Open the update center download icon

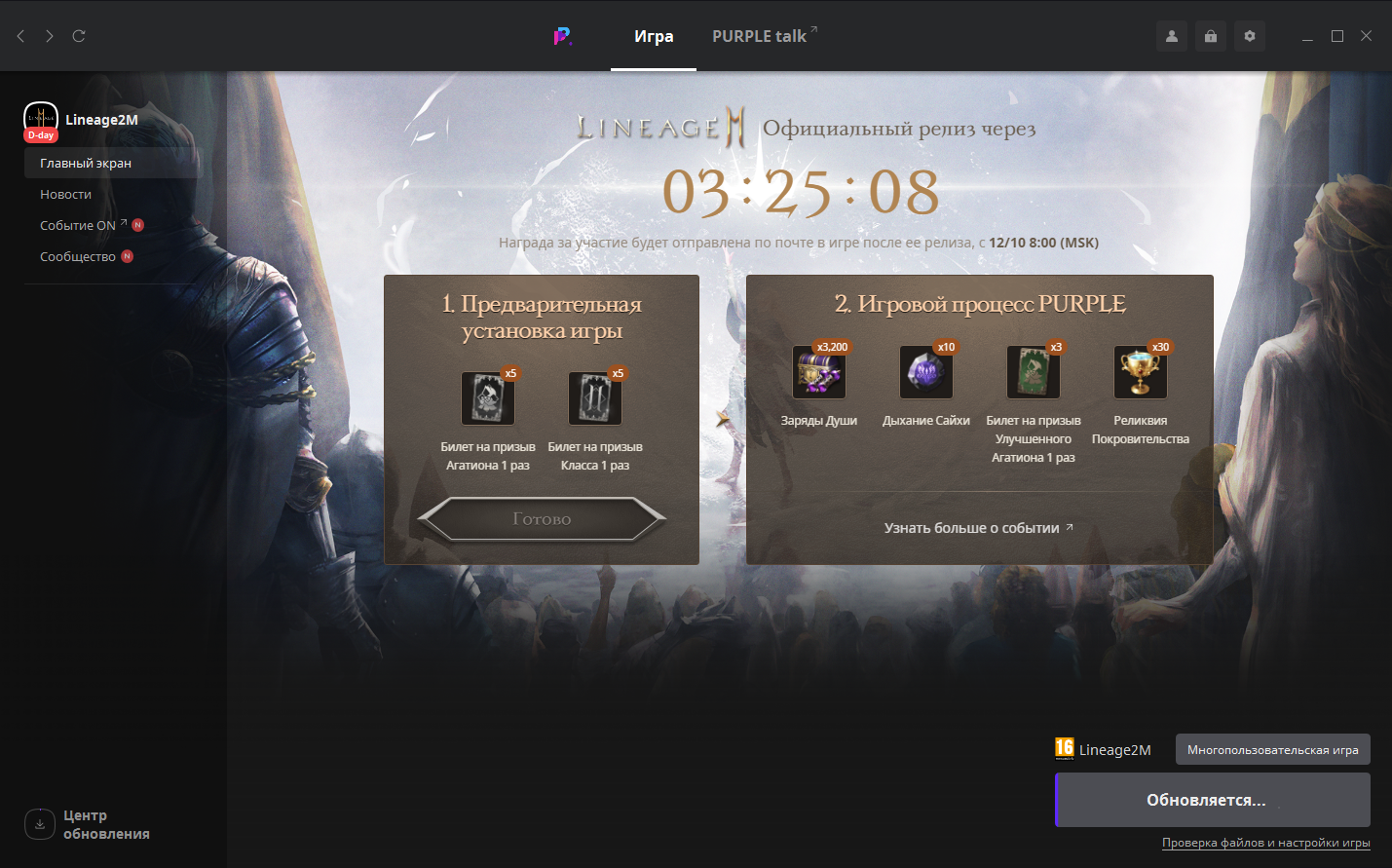40,824
